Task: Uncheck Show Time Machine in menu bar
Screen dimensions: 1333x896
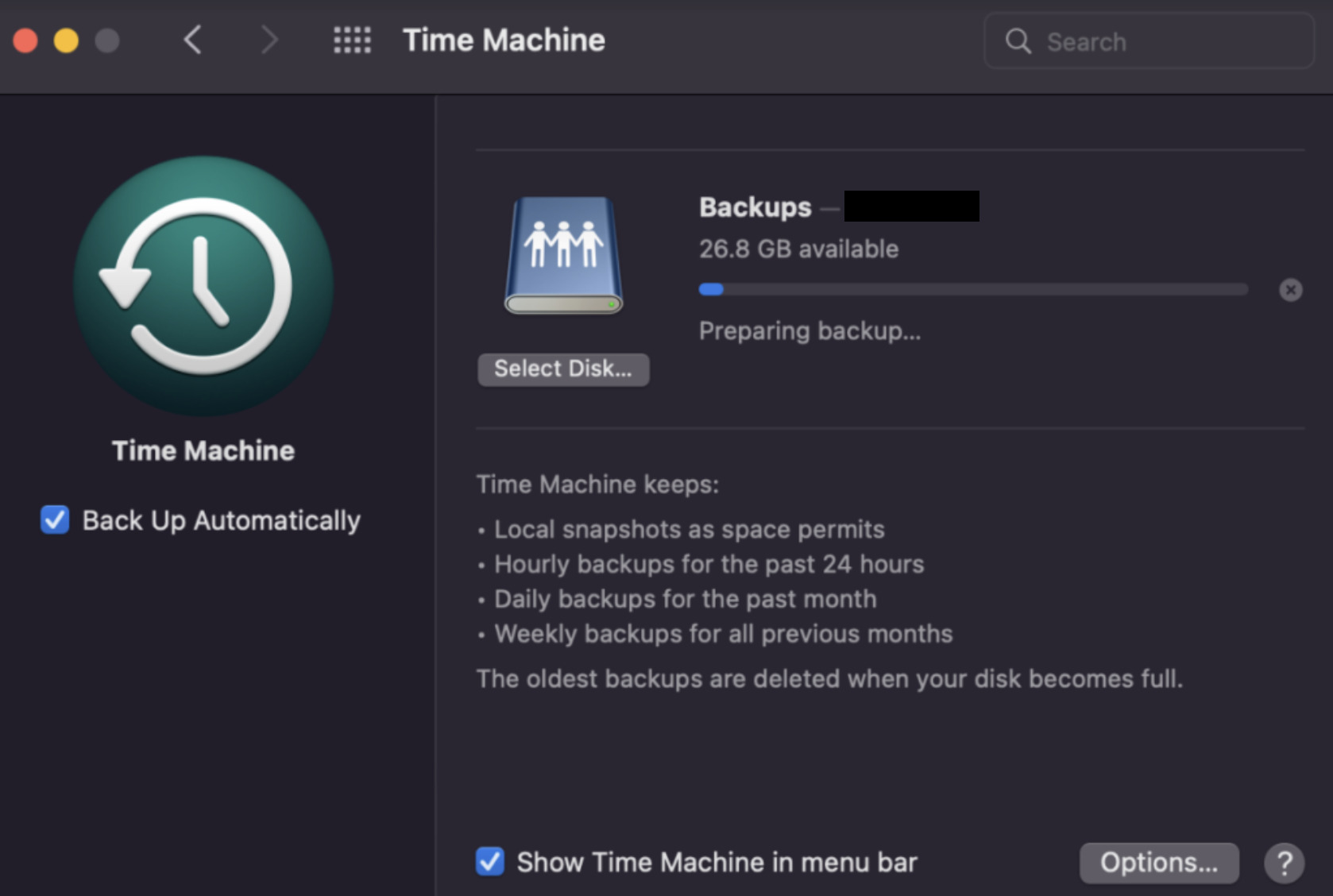Action: click(x=490, y=862)
